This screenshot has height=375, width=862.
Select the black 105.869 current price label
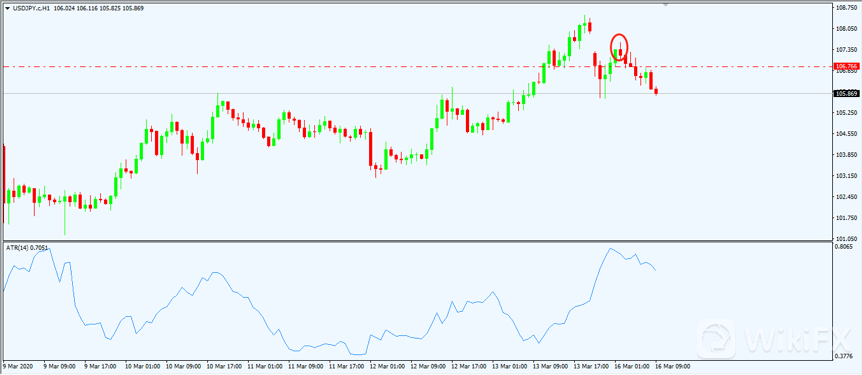tap(847, 94)
